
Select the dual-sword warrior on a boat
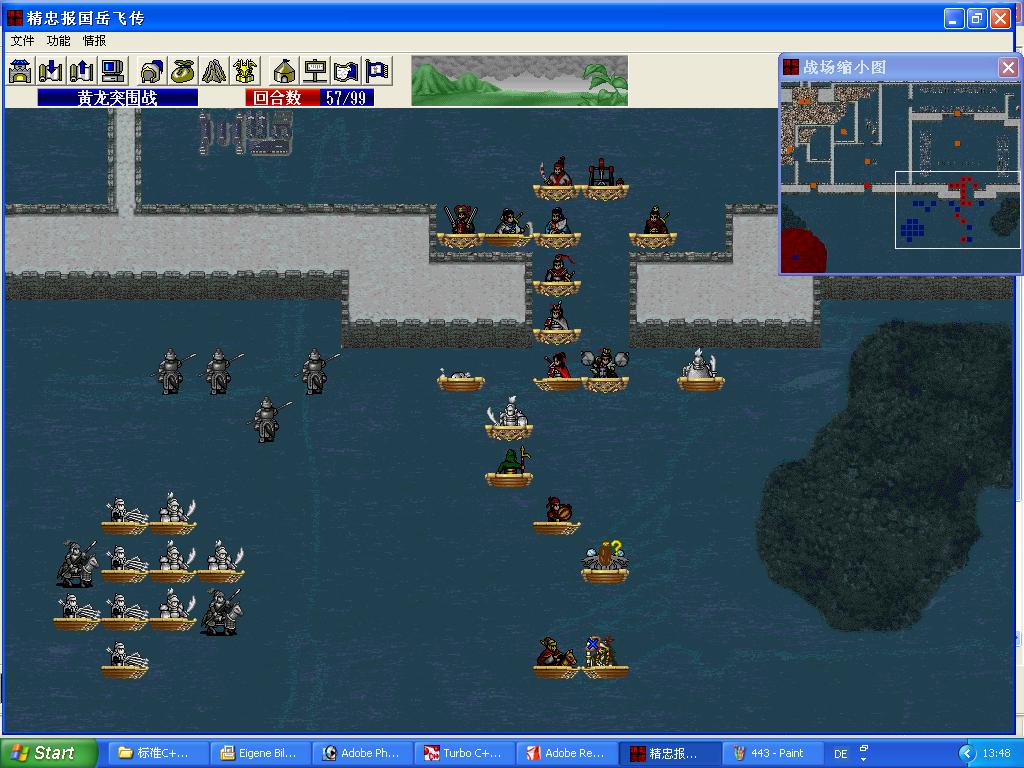(460, 226)
